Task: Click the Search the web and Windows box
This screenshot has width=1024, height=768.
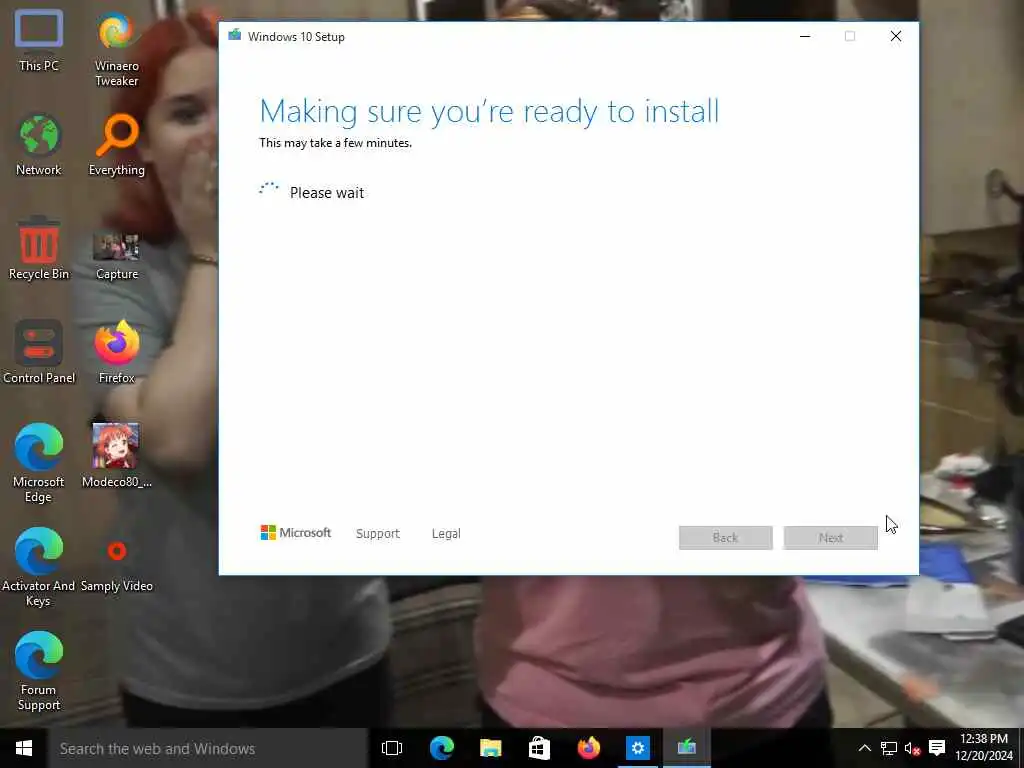Action: (207, 748)
